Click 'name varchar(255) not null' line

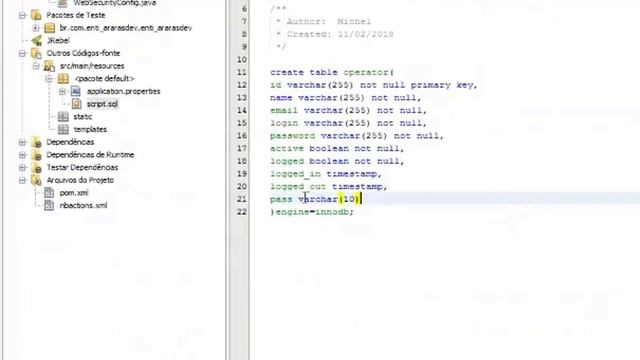coord(345,98)
